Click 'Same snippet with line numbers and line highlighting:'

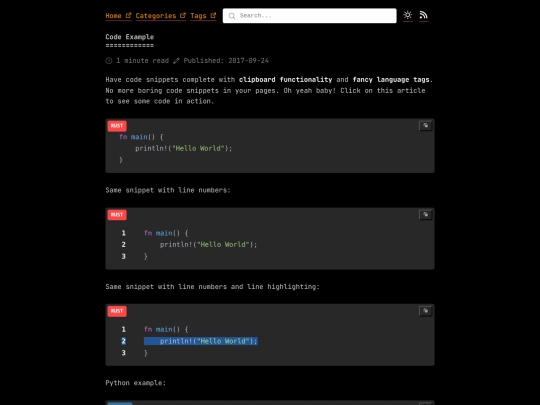point(212,287)
